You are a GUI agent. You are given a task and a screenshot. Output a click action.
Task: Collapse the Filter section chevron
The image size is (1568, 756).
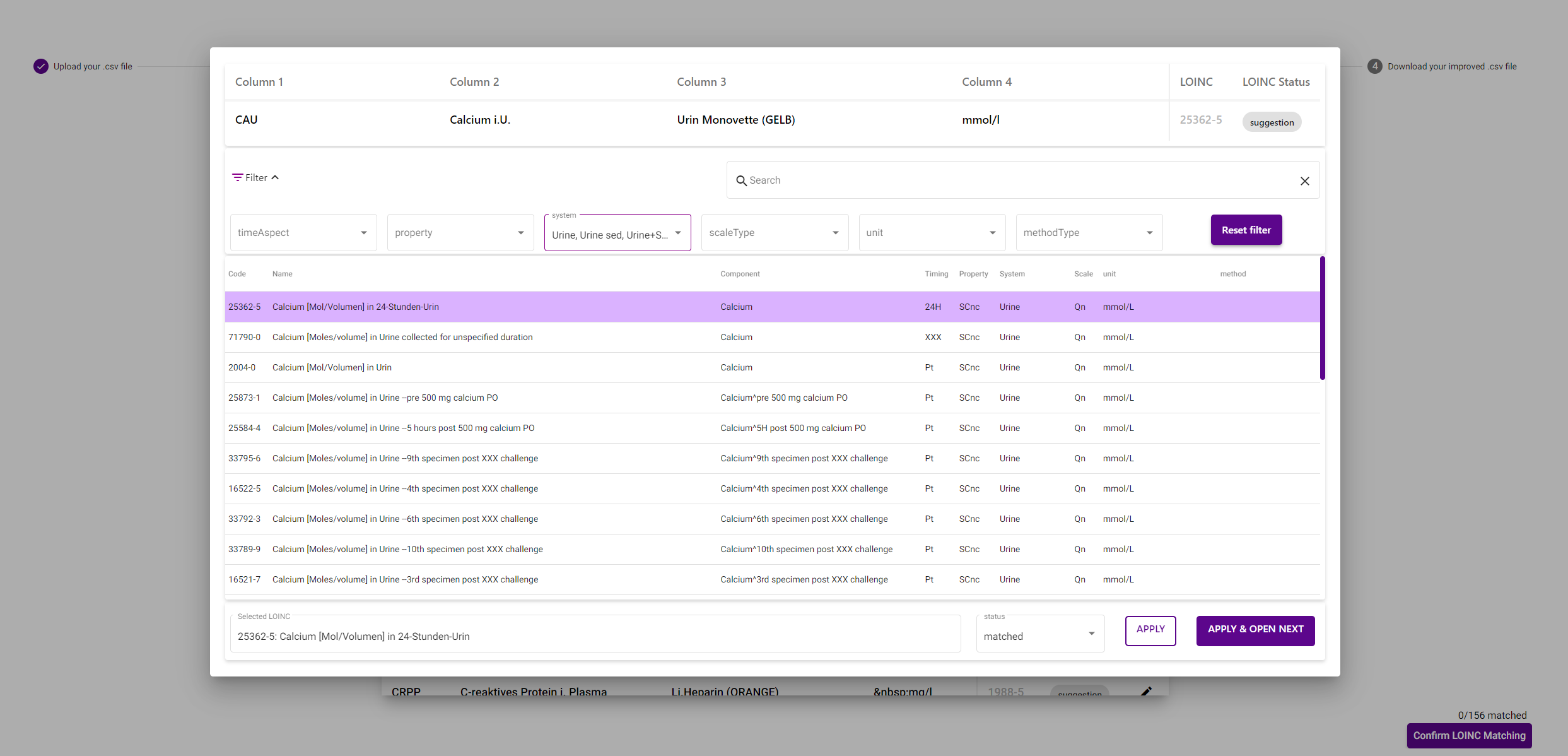pyautogui.click(x=275, y=178)
